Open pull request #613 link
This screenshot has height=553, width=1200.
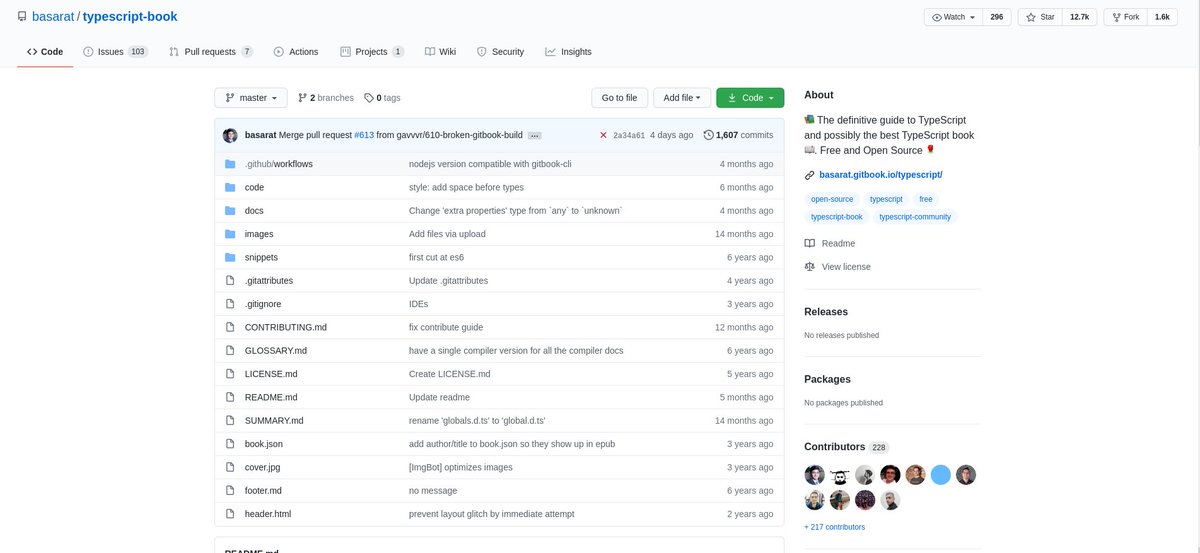pos(364,135)
